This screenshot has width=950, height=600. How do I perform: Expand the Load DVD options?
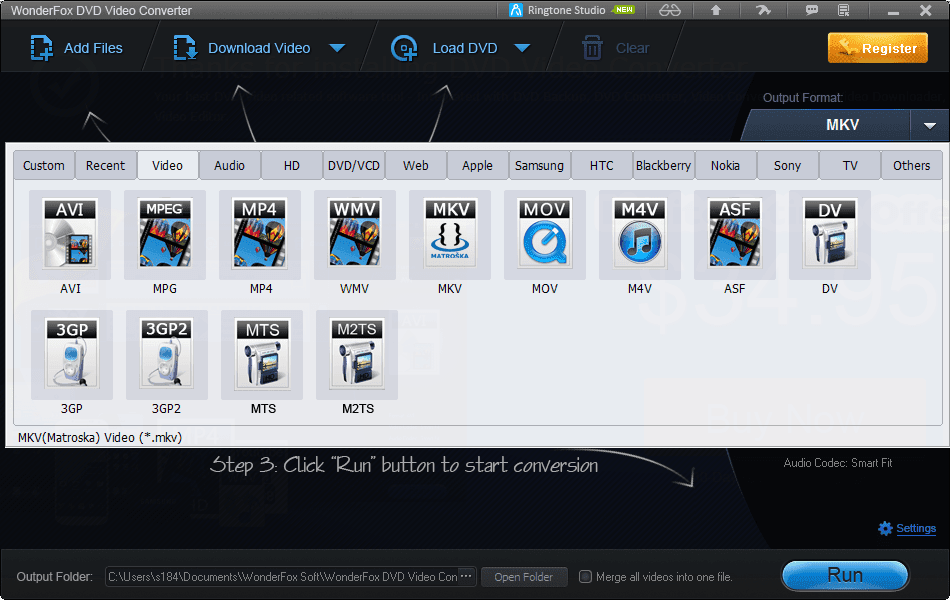(x=523, y=47)
